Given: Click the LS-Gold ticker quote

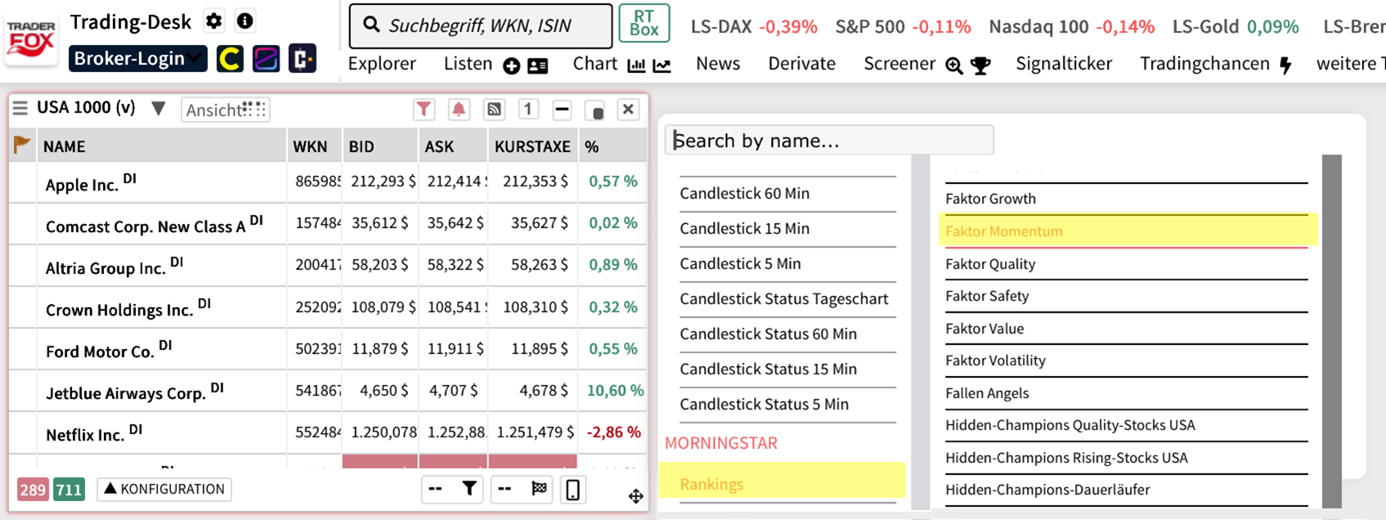Looking at the screenshot, I should [x=1235, y=27].
